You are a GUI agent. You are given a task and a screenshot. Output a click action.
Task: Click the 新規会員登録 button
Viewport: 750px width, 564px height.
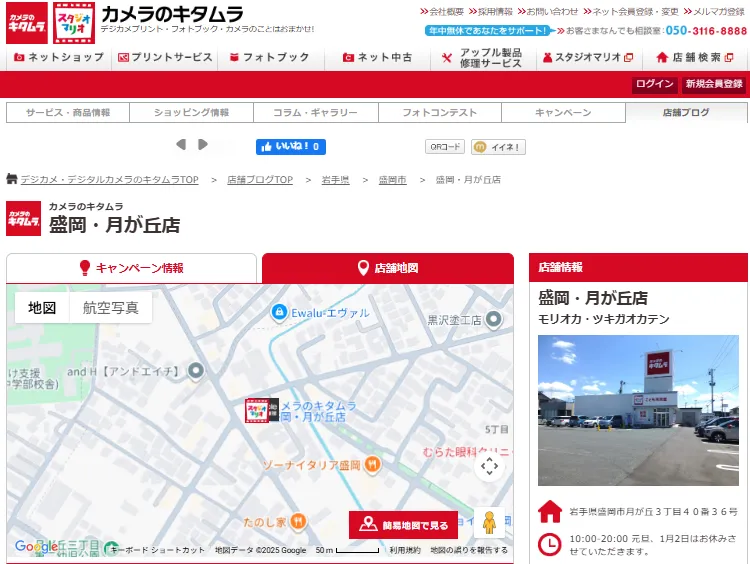[714, 84]
